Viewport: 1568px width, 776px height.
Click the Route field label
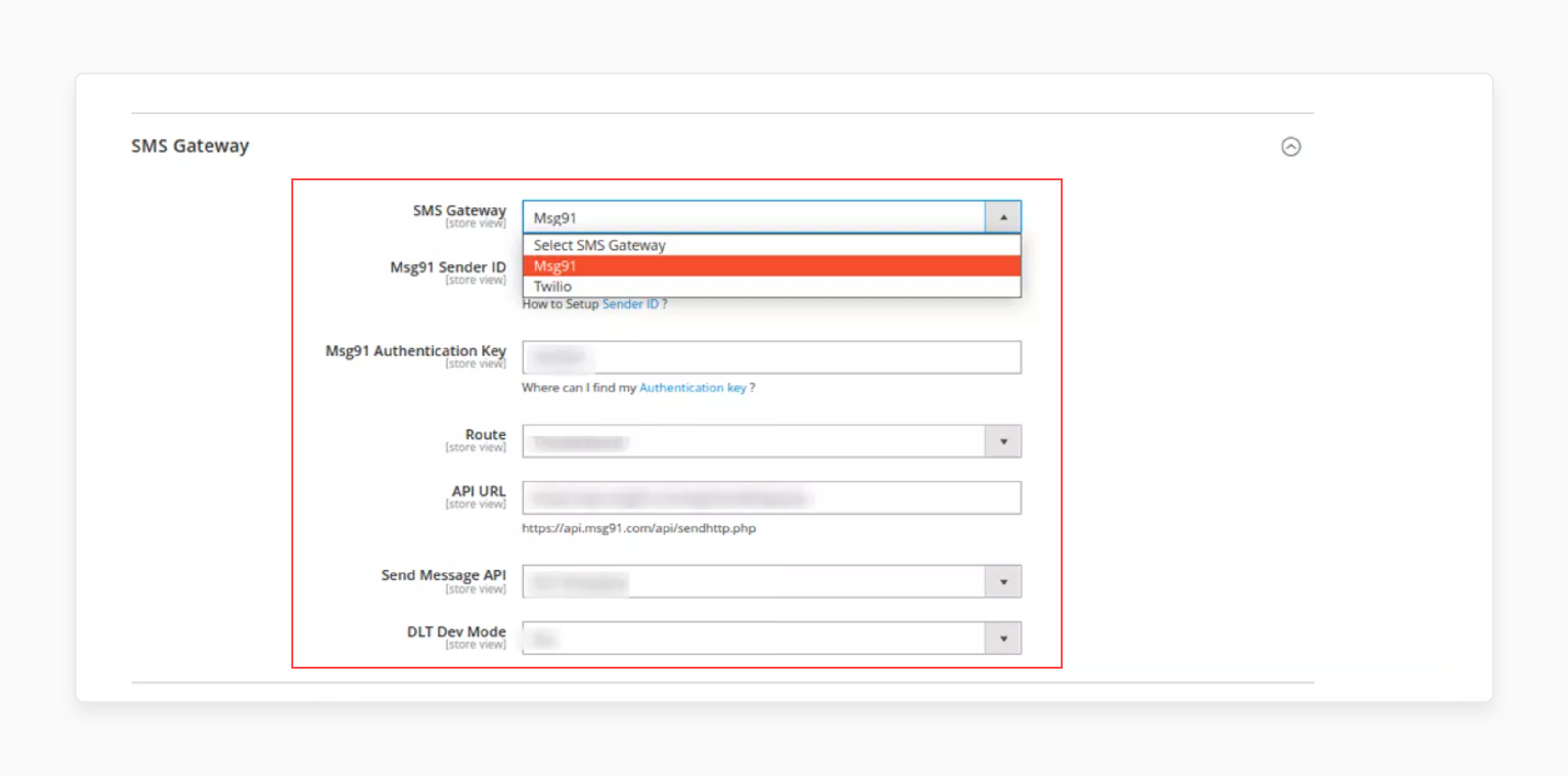click(485, 435)
